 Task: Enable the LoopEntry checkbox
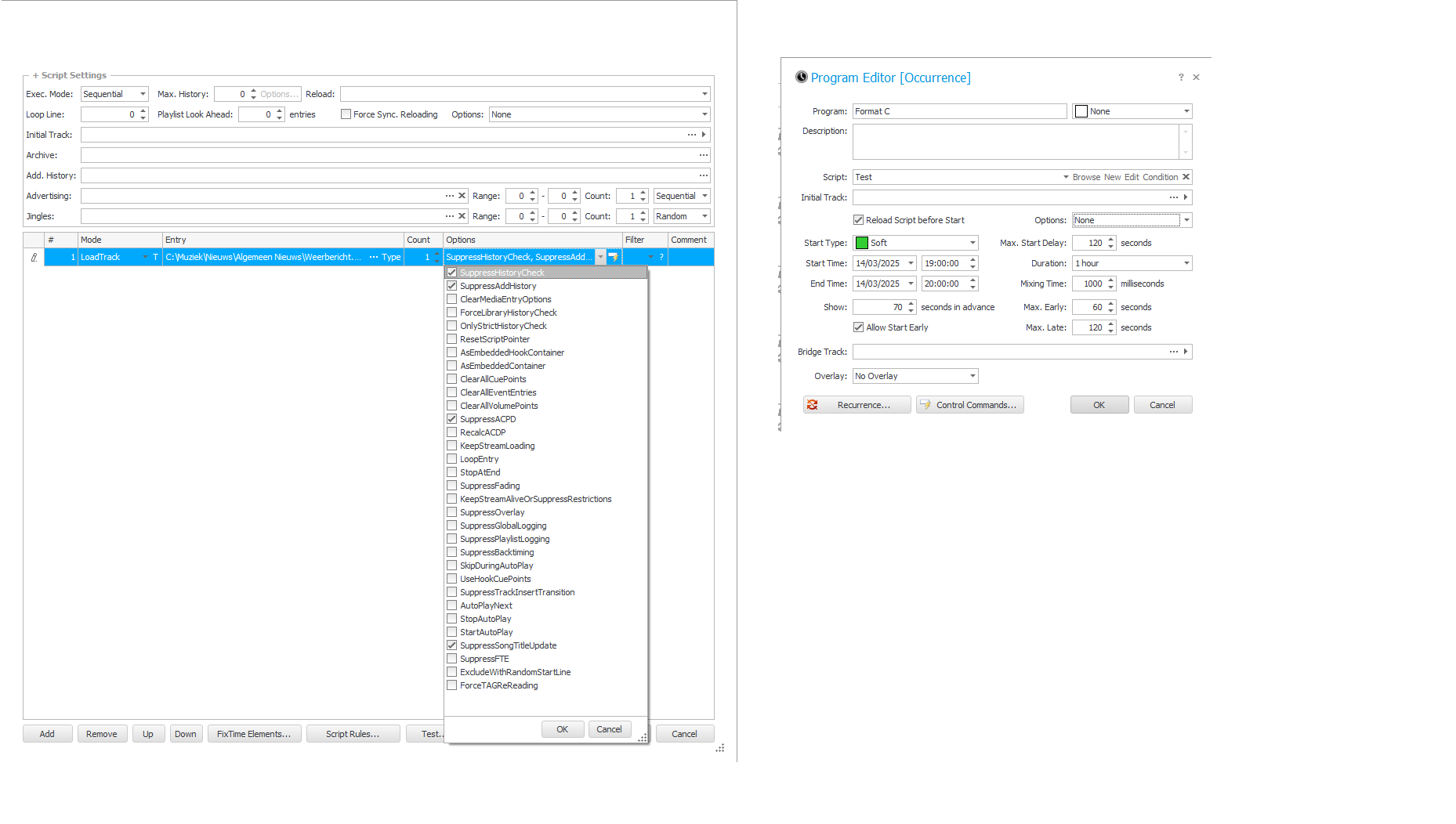click(x=452, y=459)
